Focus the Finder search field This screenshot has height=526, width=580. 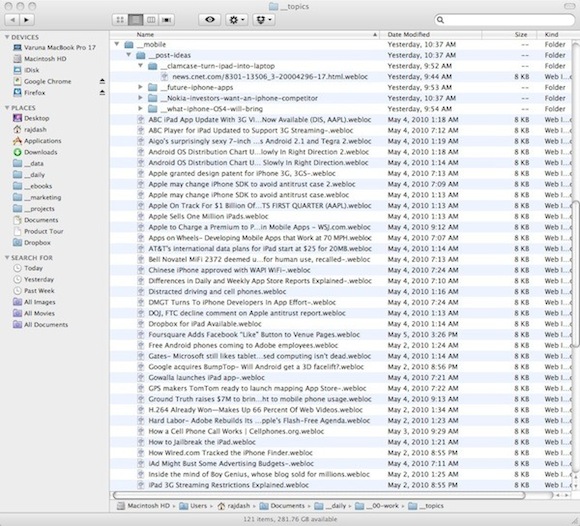tap(505, 20)
